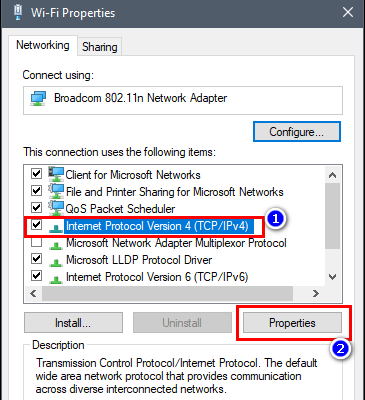Select the Microsoft LLDP Protocol Driver icon

pos(56,262)
